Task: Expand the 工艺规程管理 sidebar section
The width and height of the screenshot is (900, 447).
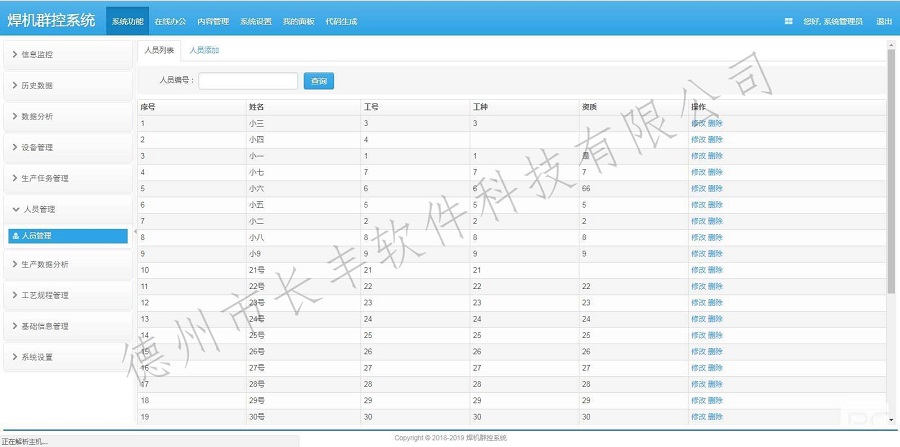Action: pos(66,295)
